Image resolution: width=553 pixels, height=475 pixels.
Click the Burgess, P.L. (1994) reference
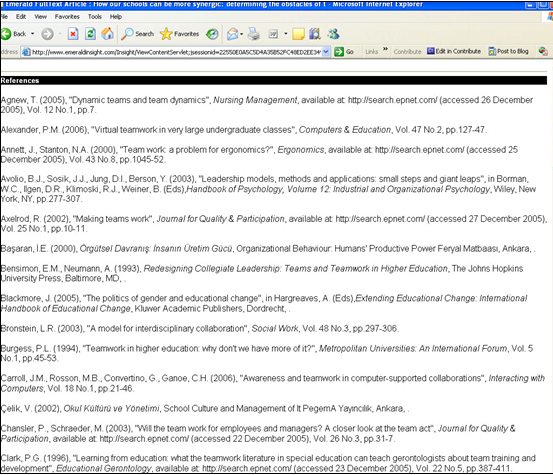coord(267,353)
